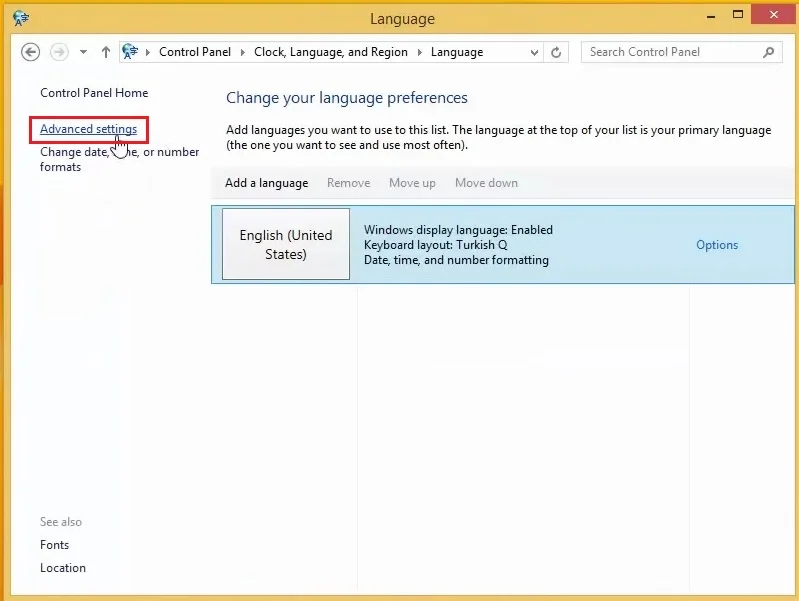Click Move up in the language toolbar
The height and width of the screenshot is (601, 799).
[x=412, y=182]
